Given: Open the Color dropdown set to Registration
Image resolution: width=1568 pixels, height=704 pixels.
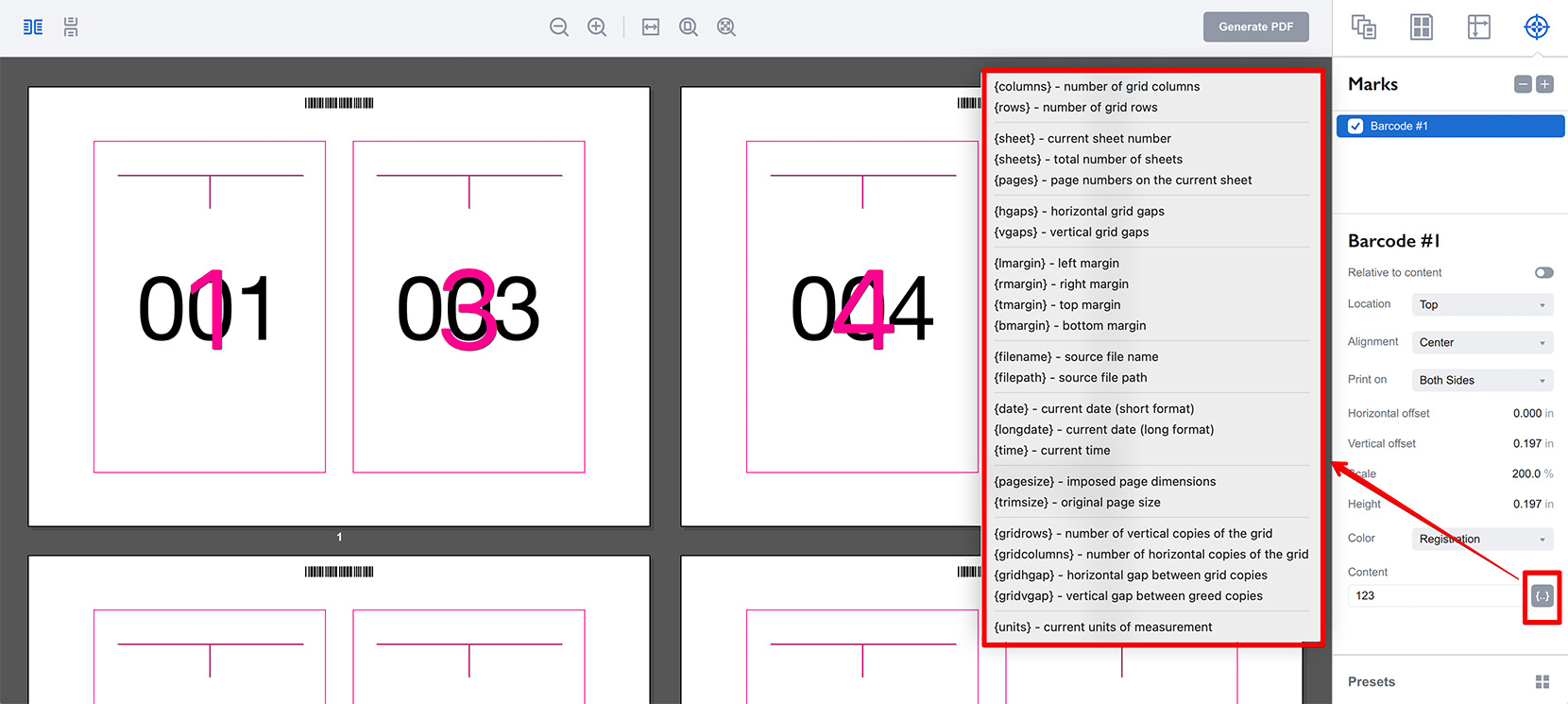Looking at the screenshot, I should pos(1482,539).
